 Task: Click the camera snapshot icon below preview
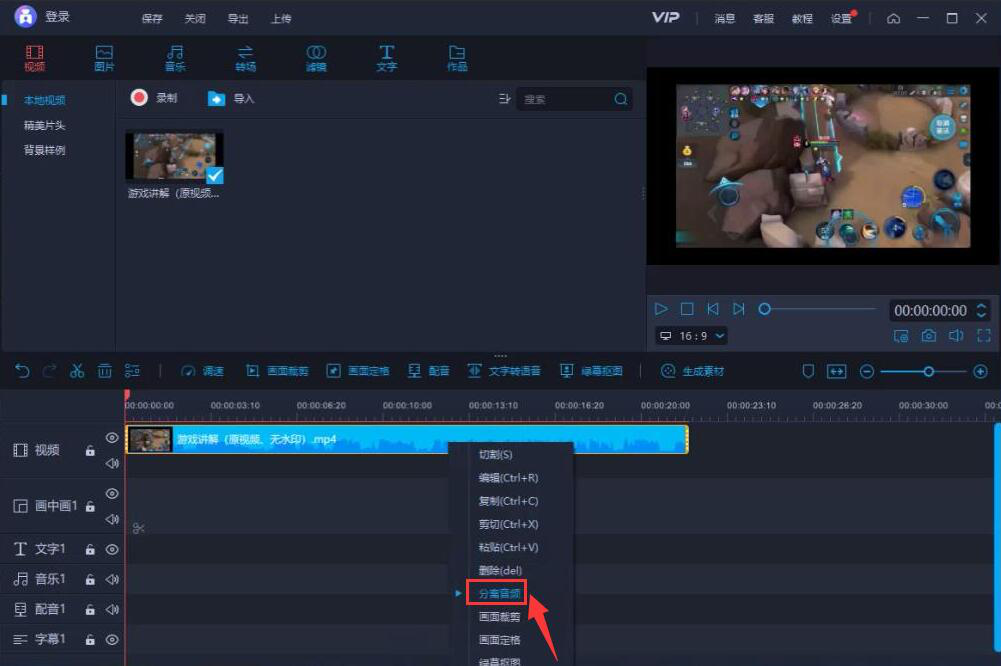point(929,336)
